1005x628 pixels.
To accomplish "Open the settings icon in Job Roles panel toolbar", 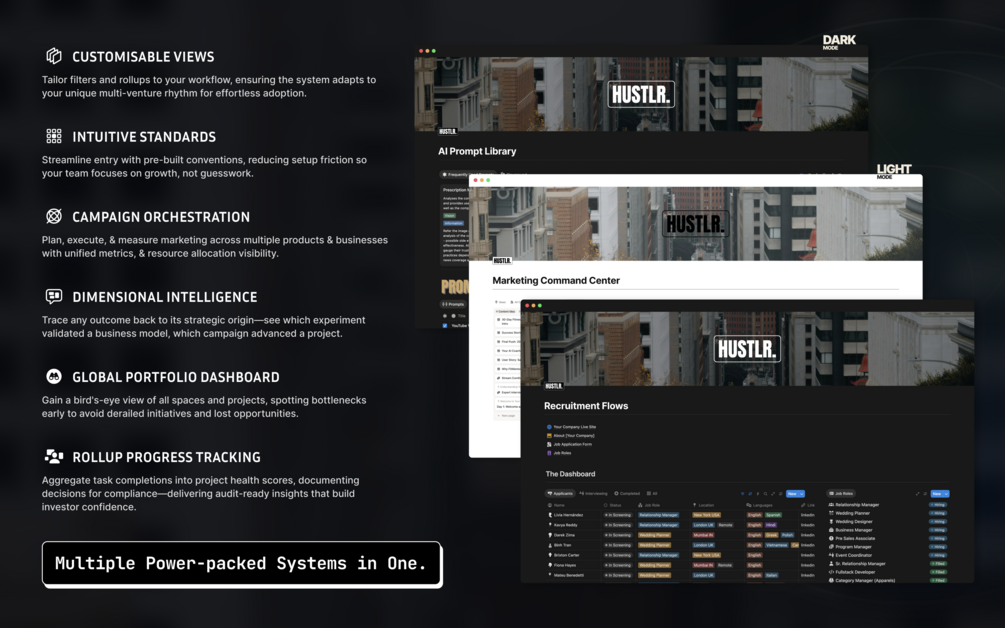I will click(x=926, y=493).
